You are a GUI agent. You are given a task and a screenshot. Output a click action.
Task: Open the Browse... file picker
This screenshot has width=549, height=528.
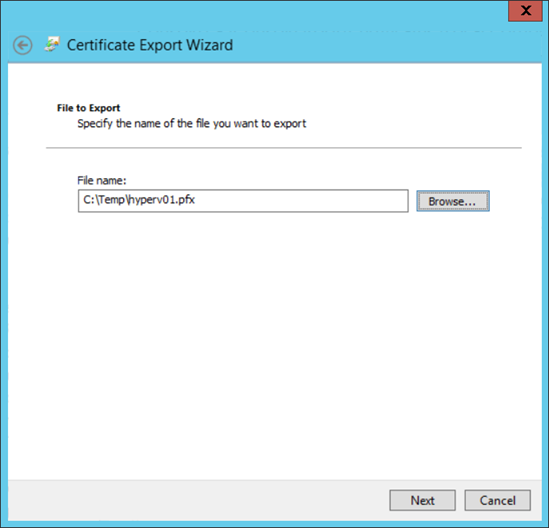[x=453, y=201]
